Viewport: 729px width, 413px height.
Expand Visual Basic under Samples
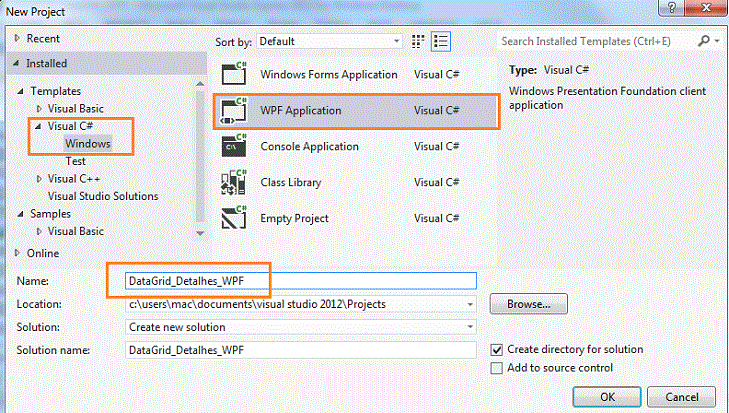click(x=39, y=231)
